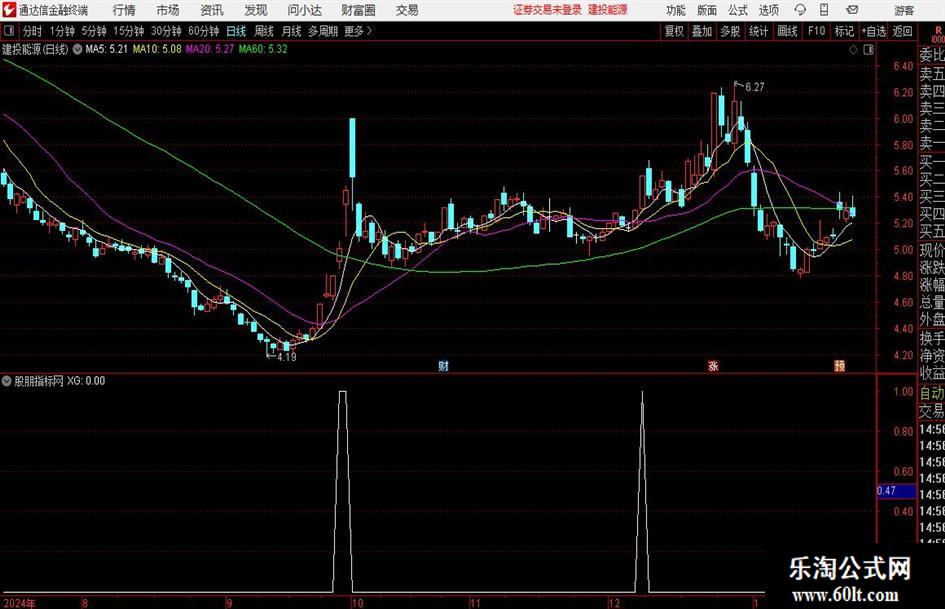Click the month 12 marker on date axis
This screenshot has height=609, width=945.
(614, 603)
